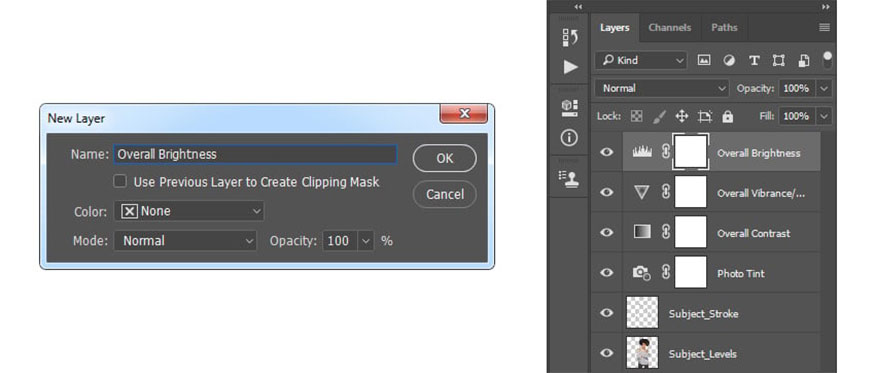Image resolution: width=875 pixels, height=373 pixels.
Task: Open the Clone Source stamp icon
Action: click(x=569, y=178)
